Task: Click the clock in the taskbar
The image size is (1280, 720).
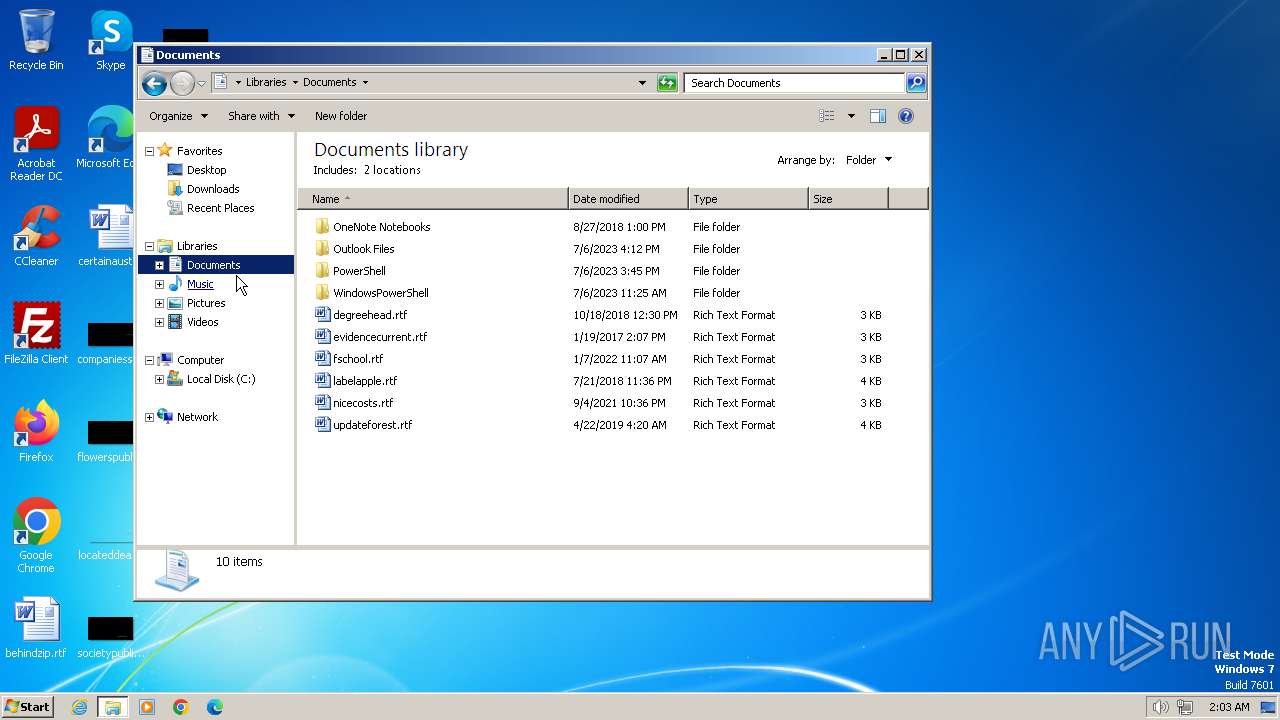Action: (1230, 707)
